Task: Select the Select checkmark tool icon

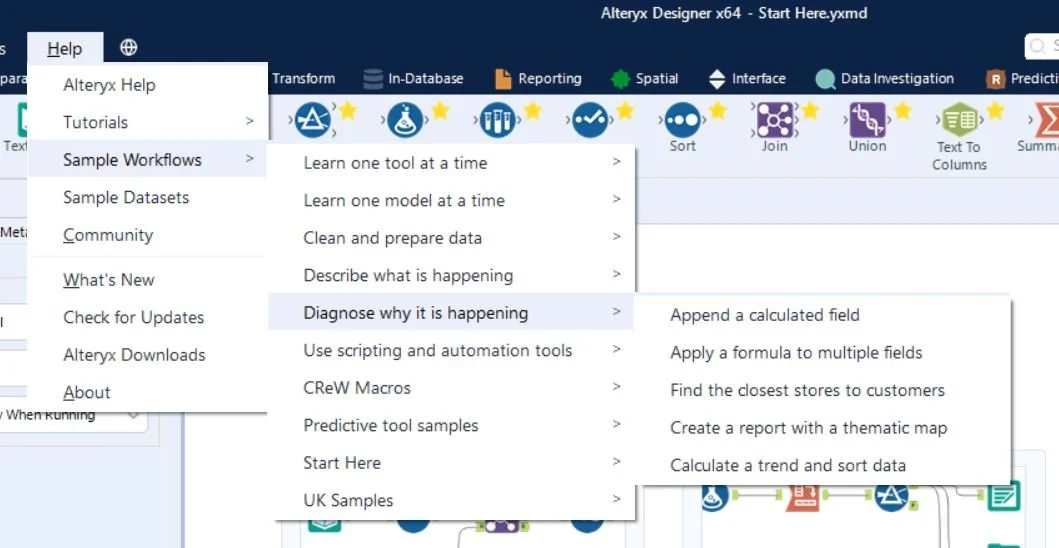Action: 590,120
